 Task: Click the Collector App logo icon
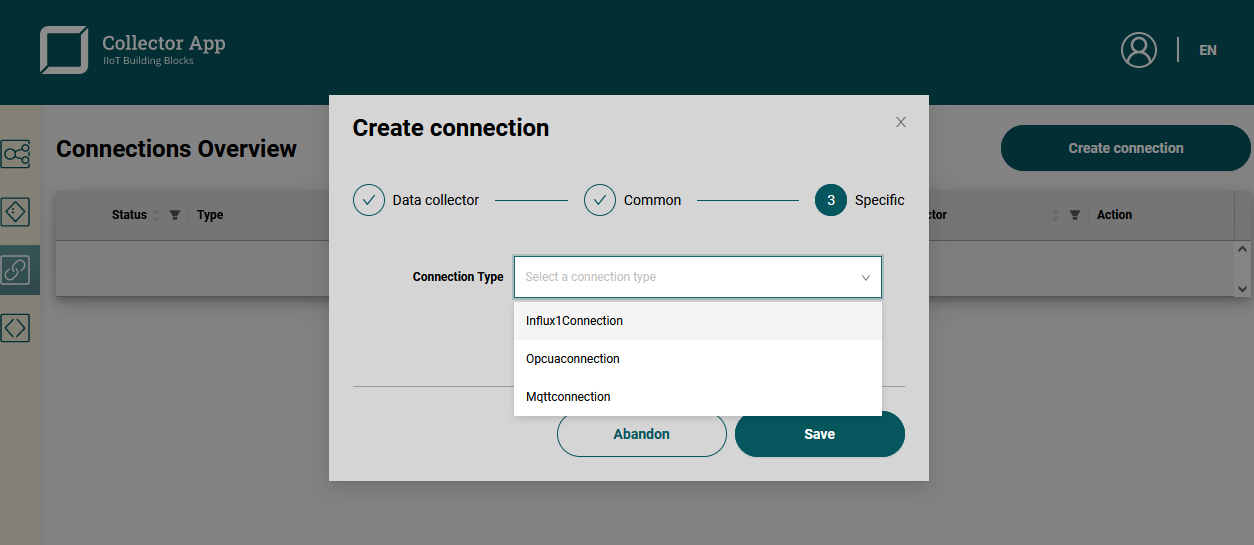pyautogui.click(x=64, y=50)
